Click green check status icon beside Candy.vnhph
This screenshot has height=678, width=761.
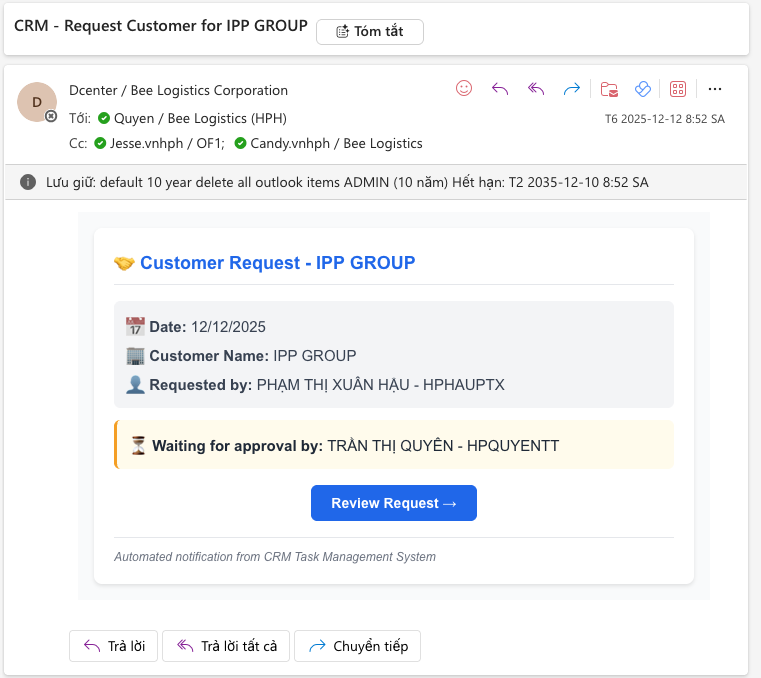pyautogui.click(x=240, y=143)
